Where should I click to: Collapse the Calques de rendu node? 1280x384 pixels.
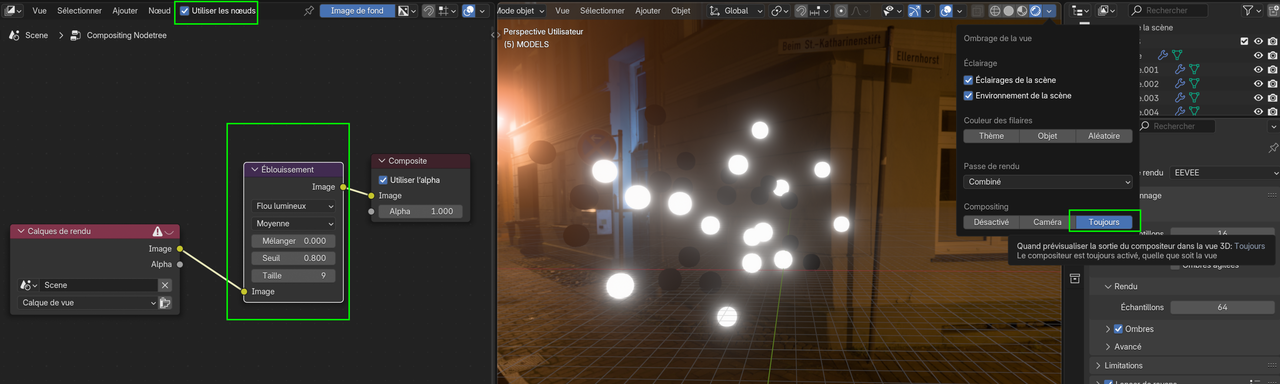(x=20, y=231)
